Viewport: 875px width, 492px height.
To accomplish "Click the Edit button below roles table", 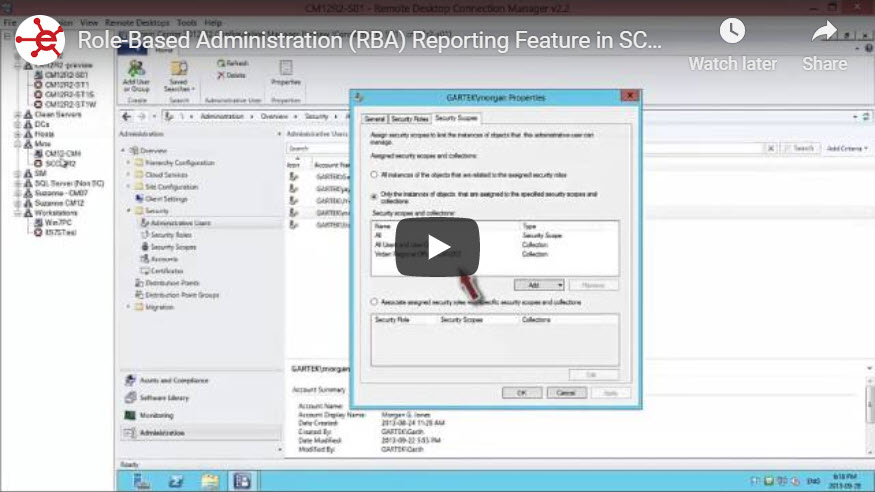I will 593,374.
